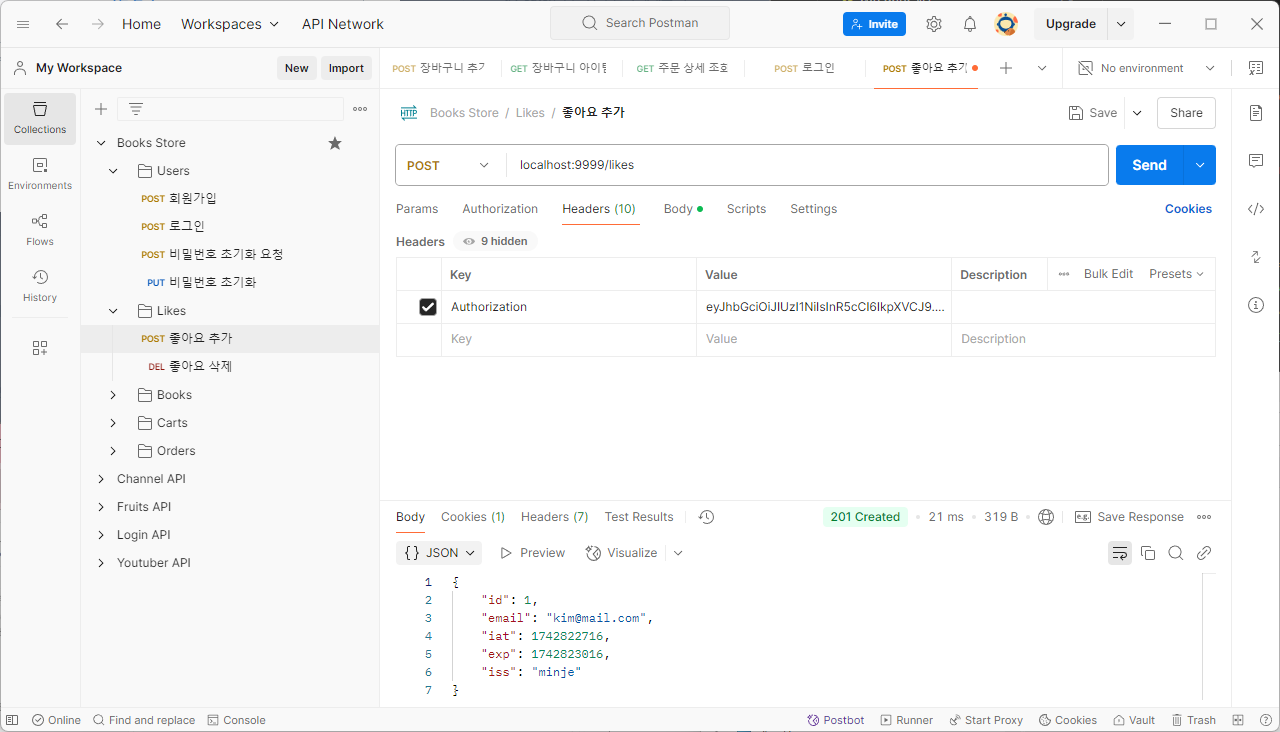Viewport: 1280px width, 732px height.
Task: Open the Flows sidebar panel
Action: click(40, 231)
